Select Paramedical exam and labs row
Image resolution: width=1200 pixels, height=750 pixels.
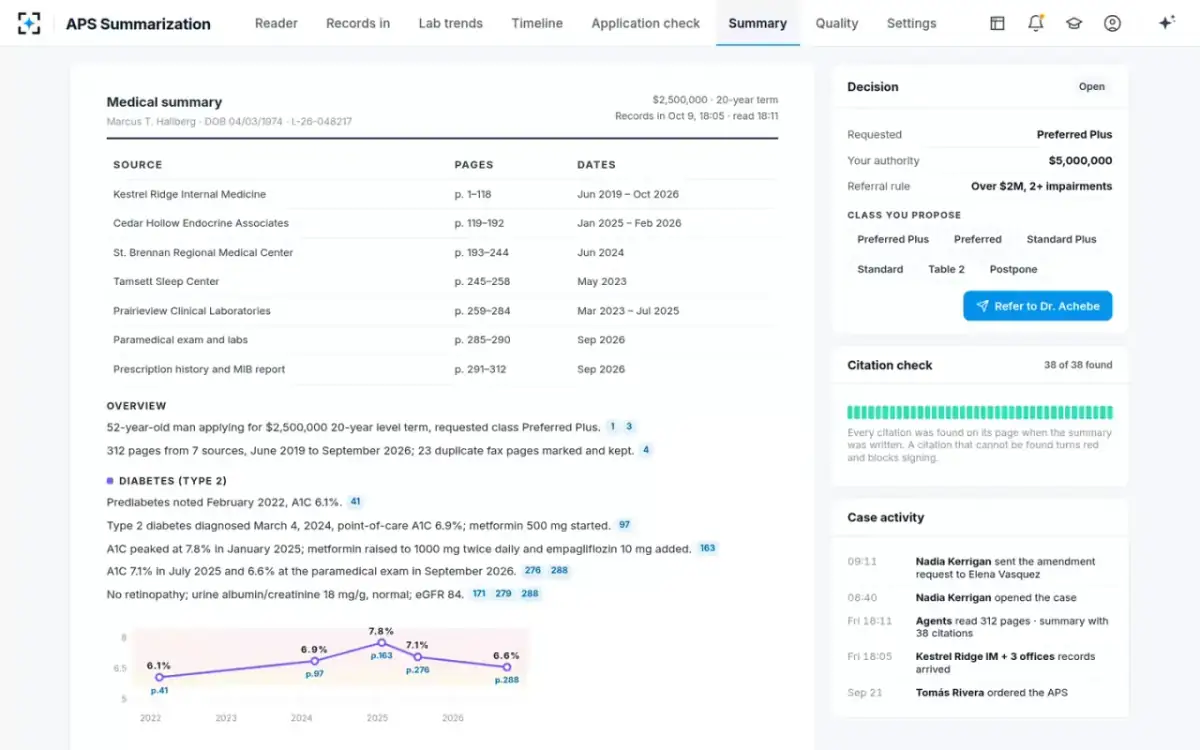coord(442,340)
